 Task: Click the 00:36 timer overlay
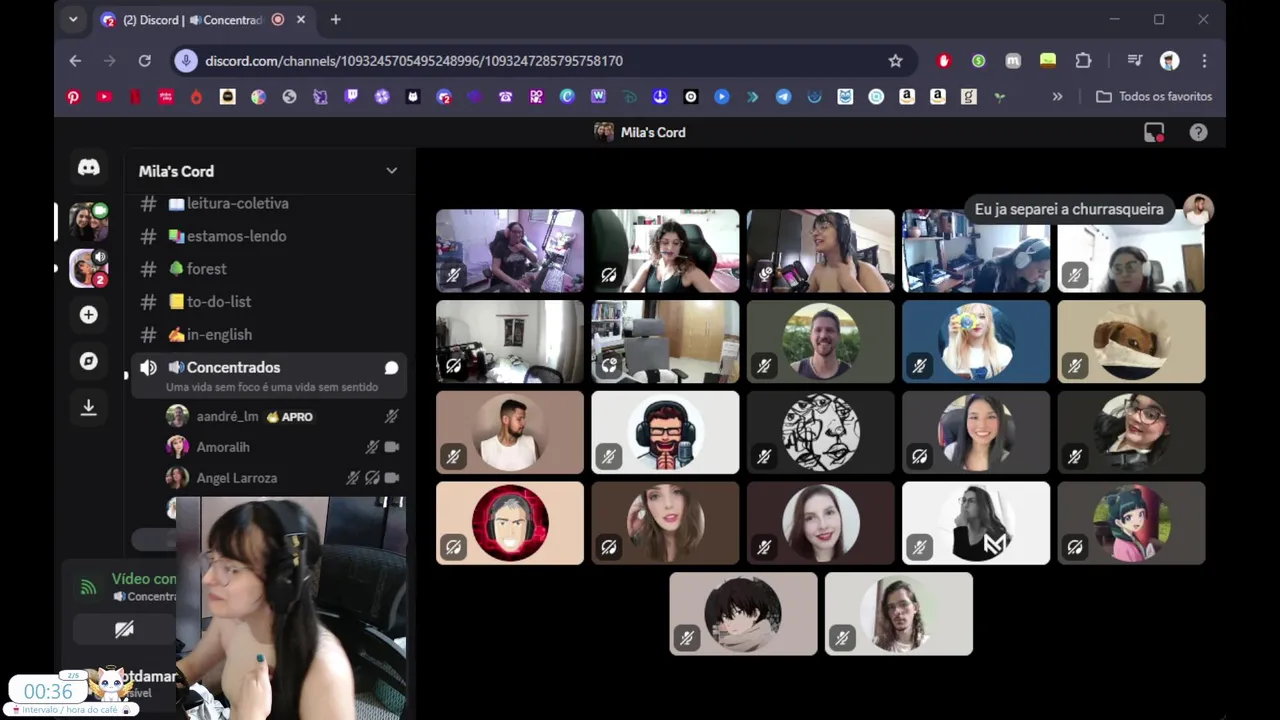point(48,692)
